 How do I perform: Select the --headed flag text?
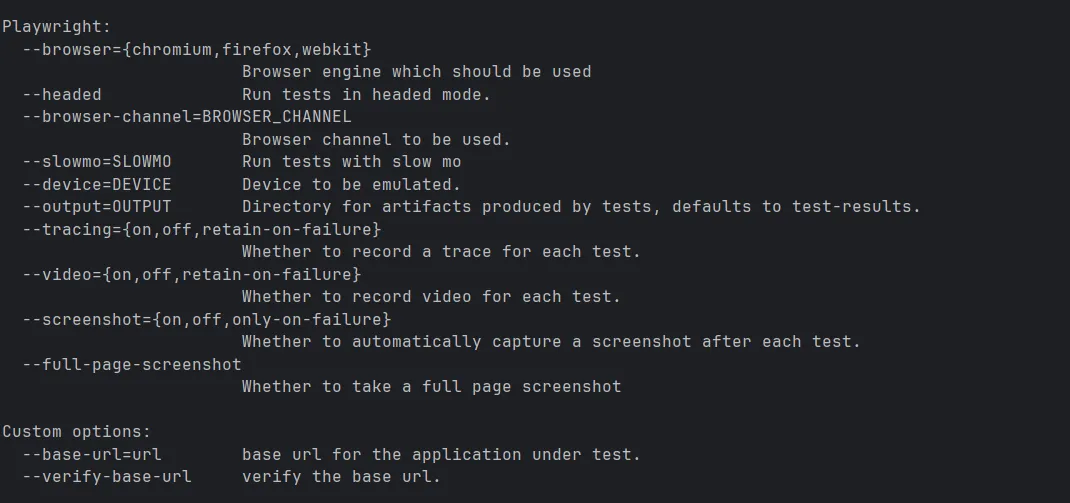click(x=62, y=95)
